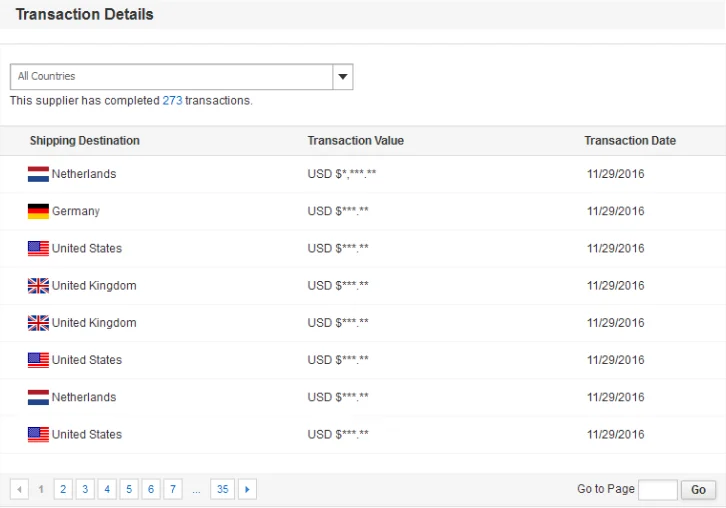
Task: Click the Go to Page input field
Action: [x=657, y=489]
